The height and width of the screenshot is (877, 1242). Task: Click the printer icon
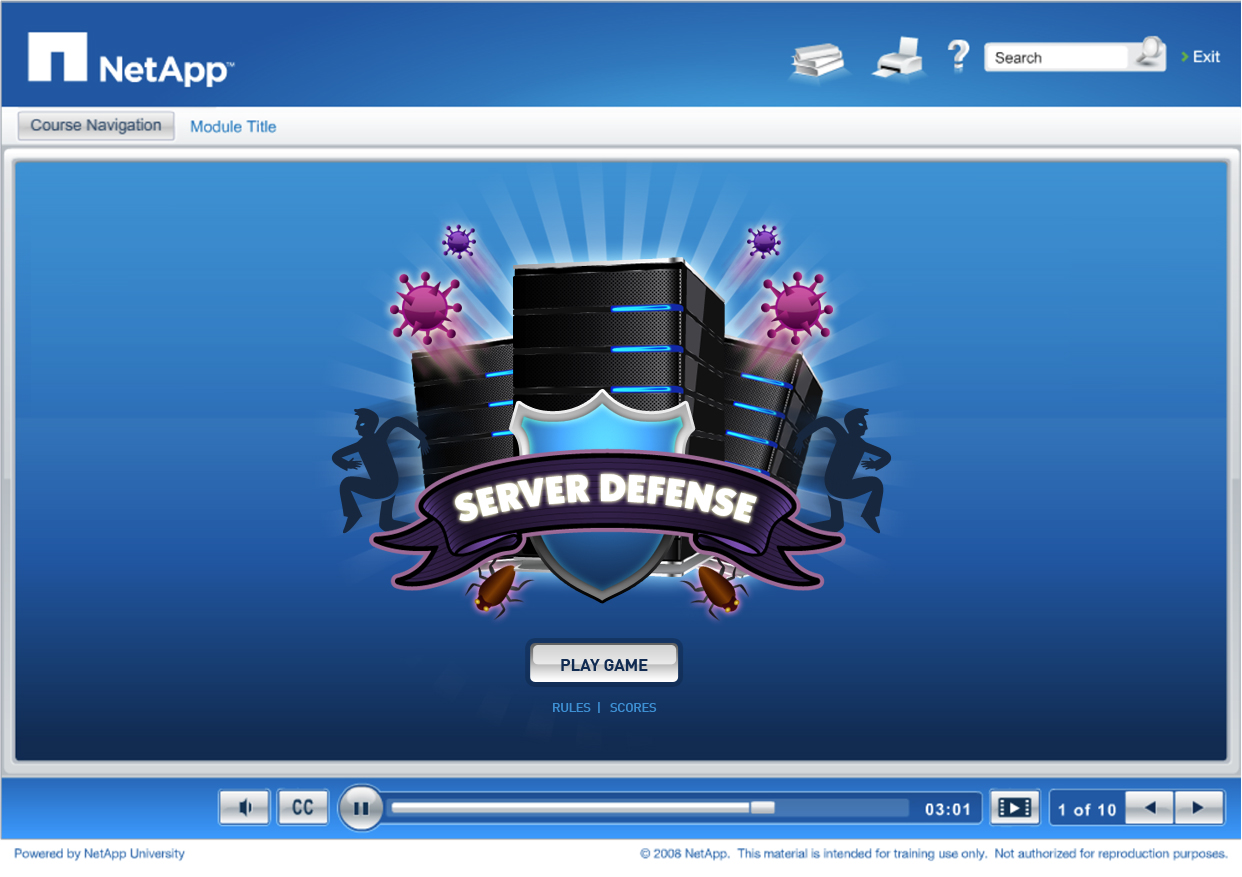click(x=898, y=57)
